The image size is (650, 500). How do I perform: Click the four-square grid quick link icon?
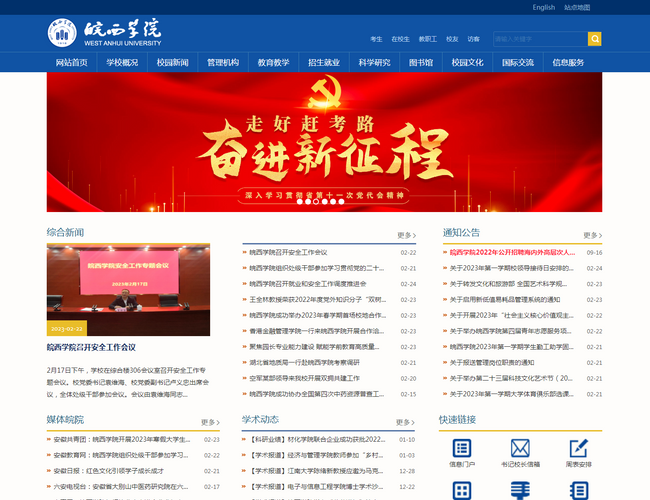(462, 491)
